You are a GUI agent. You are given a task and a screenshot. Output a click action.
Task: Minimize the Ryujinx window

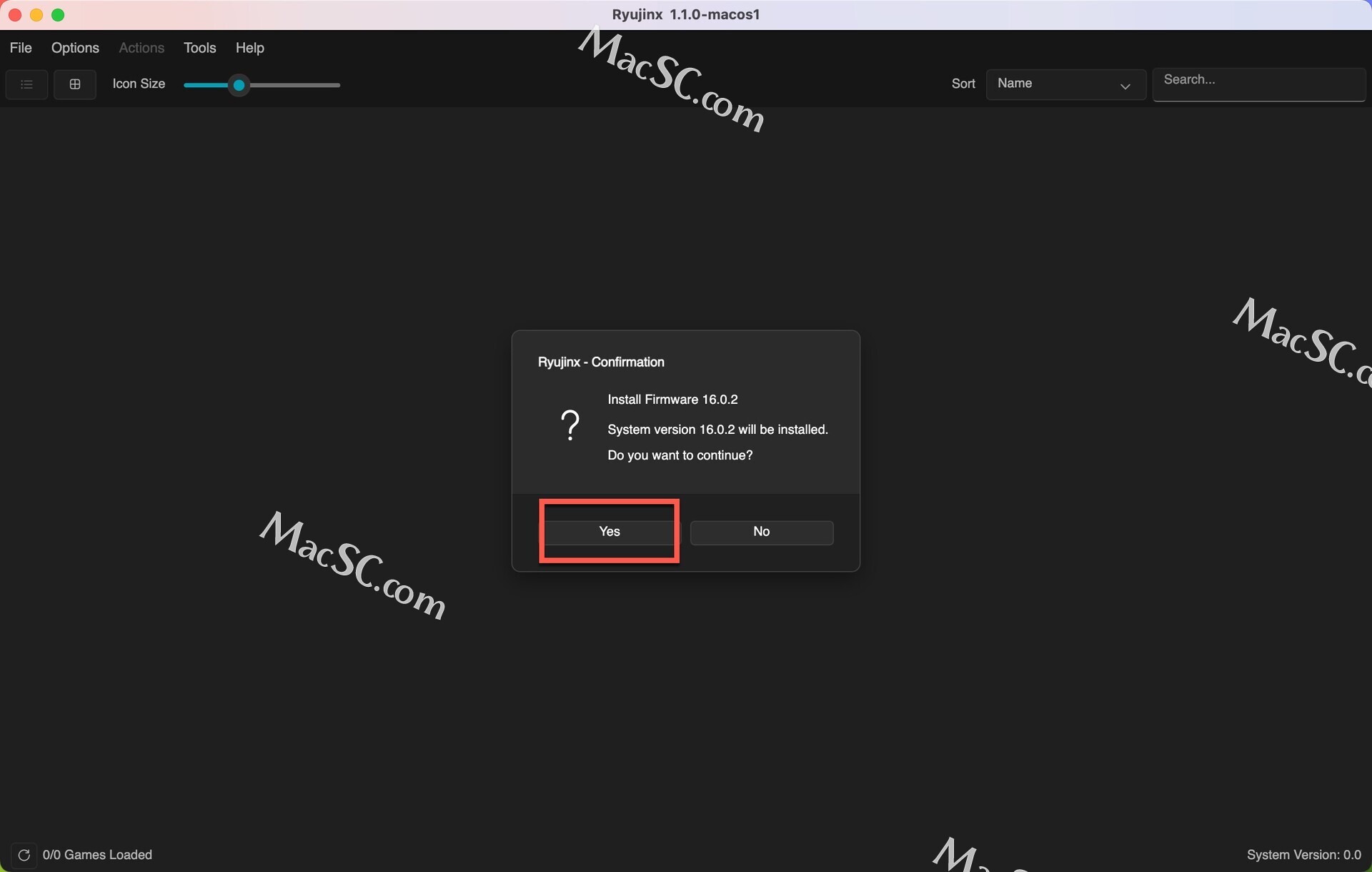[x=36, y=15]
